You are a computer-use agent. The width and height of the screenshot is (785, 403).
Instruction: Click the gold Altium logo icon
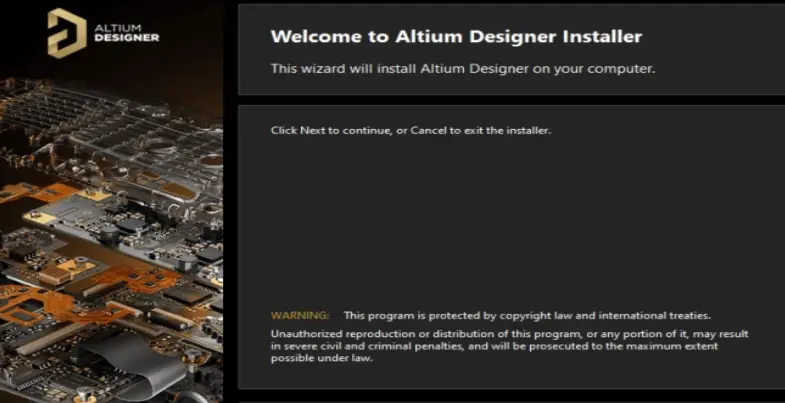coord(67,33)
